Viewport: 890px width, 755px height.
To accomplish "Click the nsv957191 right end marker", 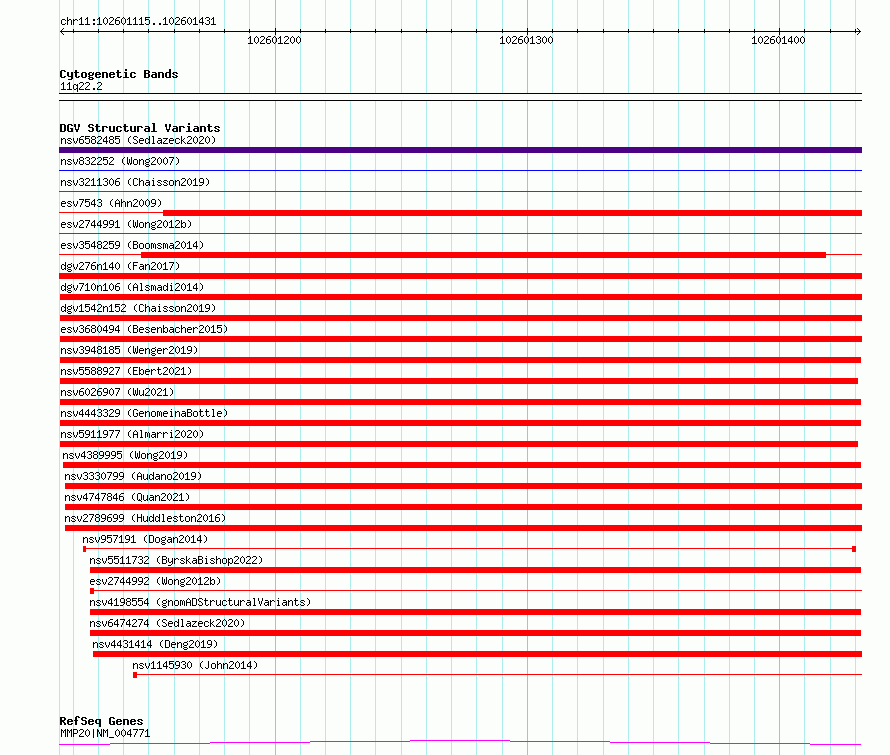I will pyautogui.click(x=854, y=549).
